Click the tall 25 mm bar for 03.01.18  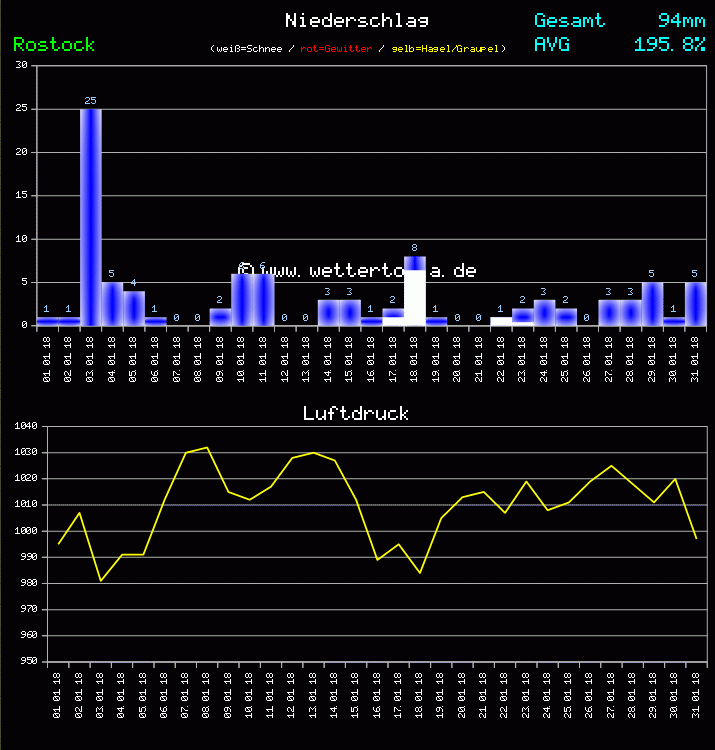click(x=91, y=217)
